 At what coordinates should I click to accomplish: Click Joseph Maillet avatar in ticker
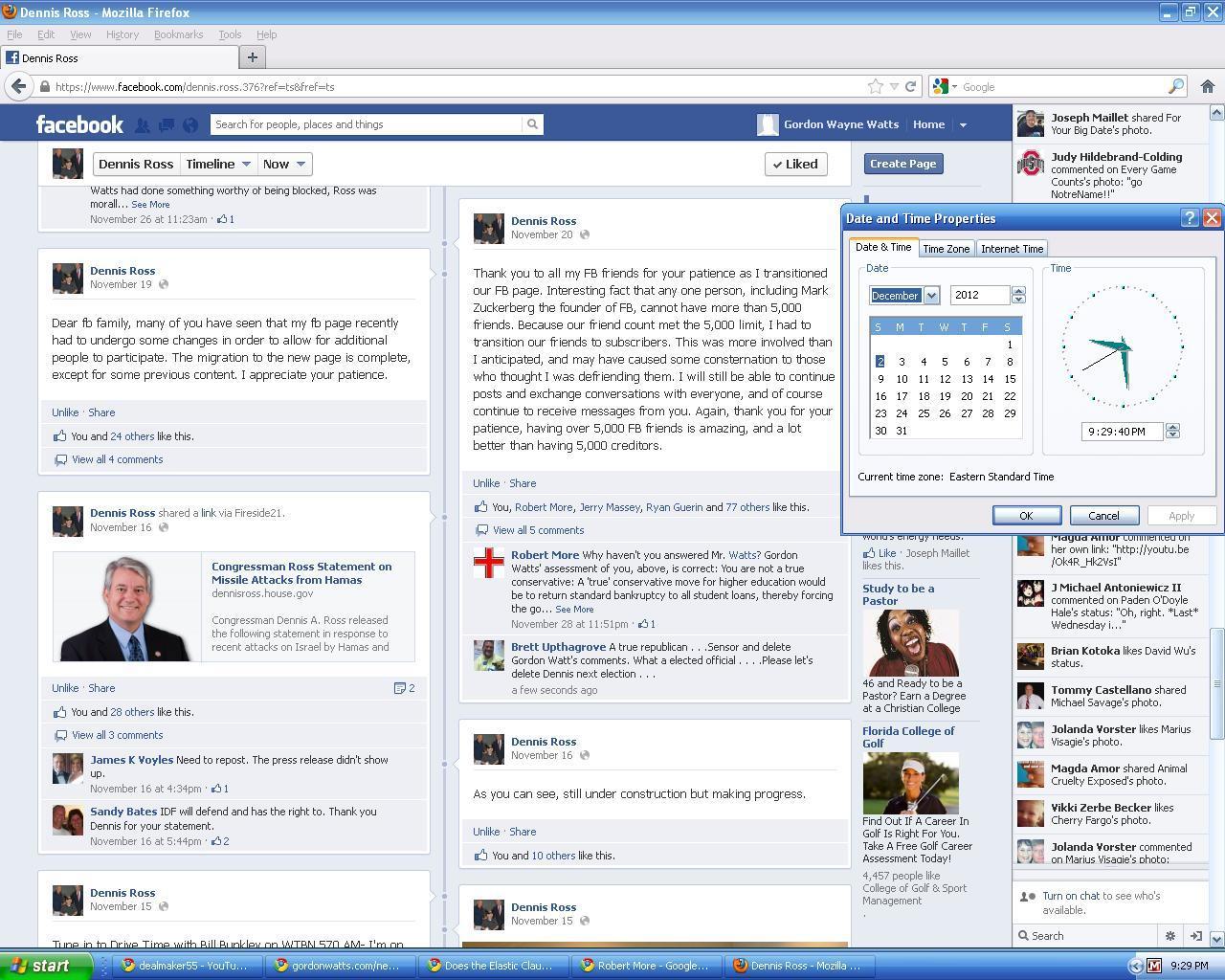1030,124
